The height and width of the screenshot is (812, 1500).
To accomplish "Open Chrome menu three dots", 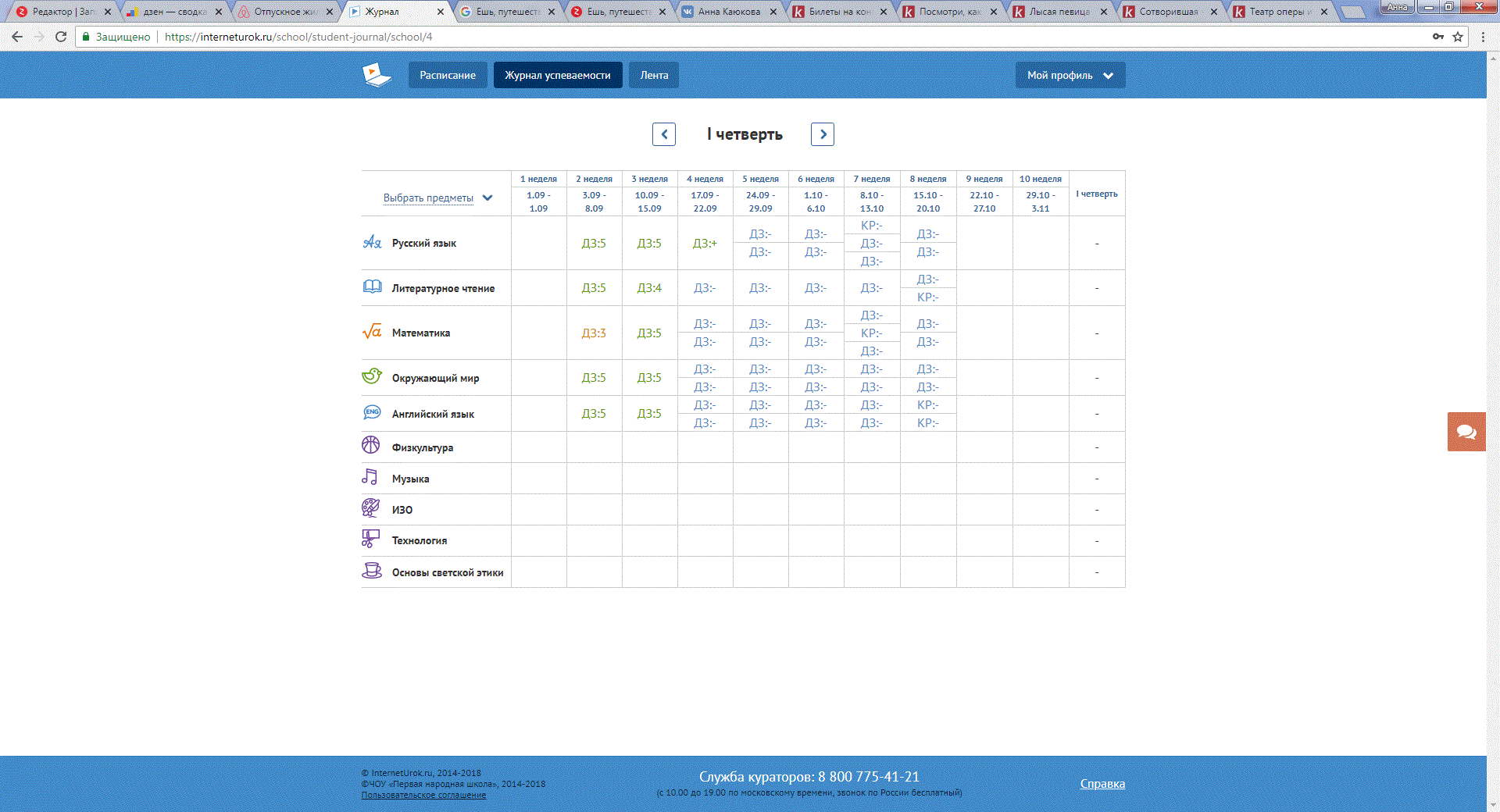I will point(1483,37).
